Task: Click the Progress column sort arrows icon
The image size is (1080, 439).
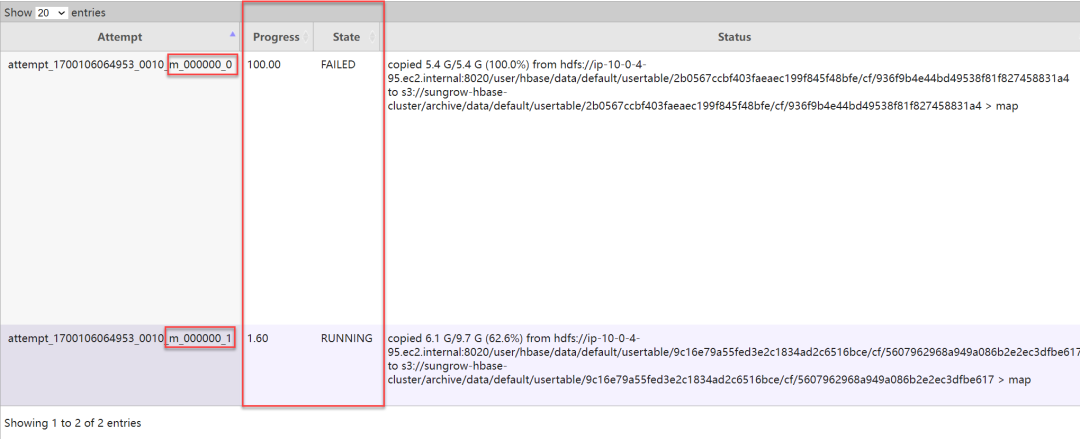Action: 306,37
